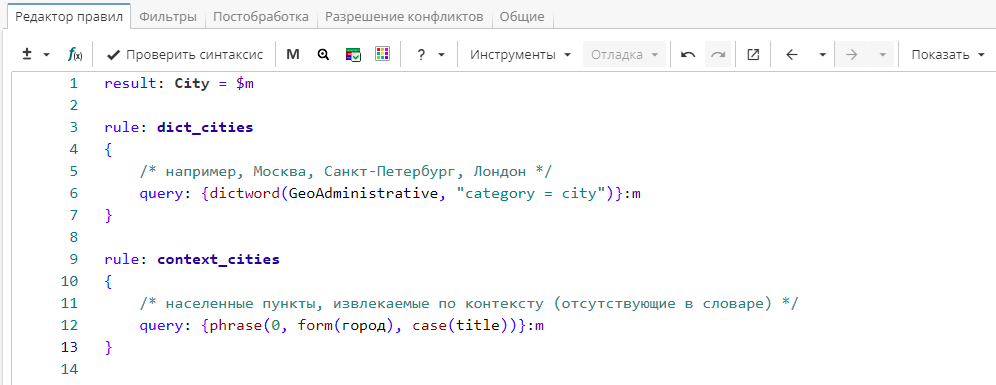Click line number 14 in gutter
The width and height of the screenshot is (996, 385).
[x=70, y=369]
